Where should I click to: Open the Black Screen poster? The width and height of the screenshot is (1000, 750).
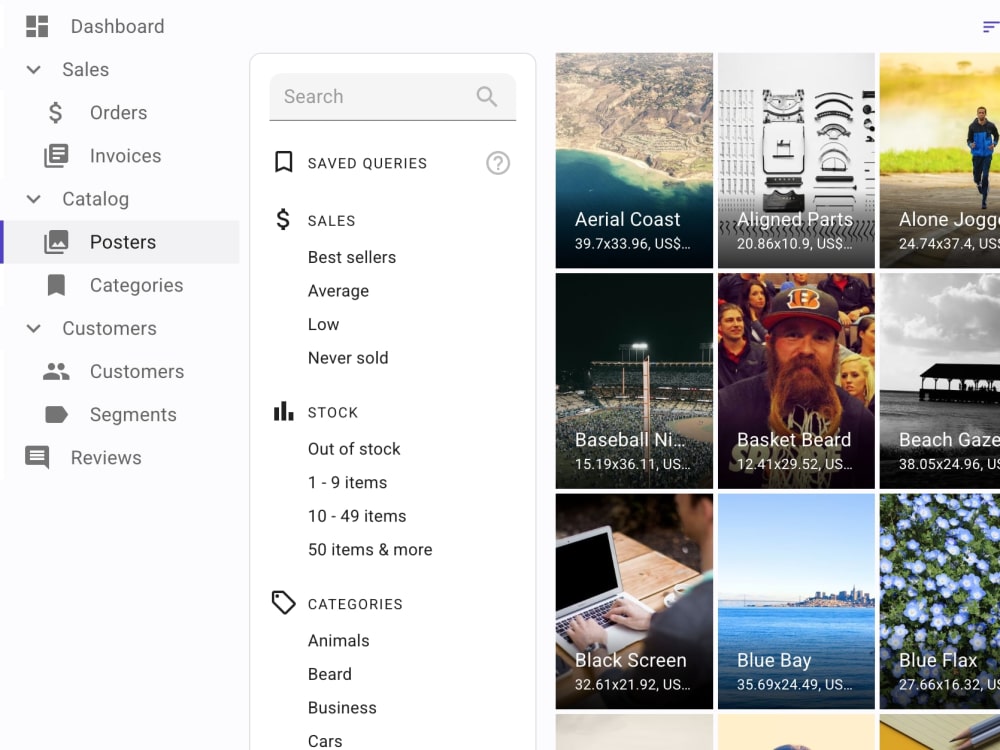[634, 601]
